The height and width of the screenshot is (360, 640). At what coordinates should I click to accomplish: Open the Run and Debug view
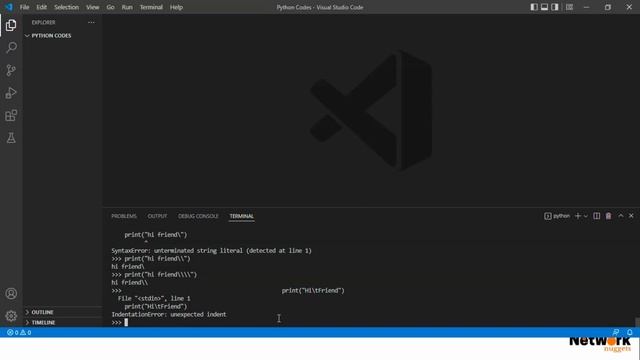(11, 93)
